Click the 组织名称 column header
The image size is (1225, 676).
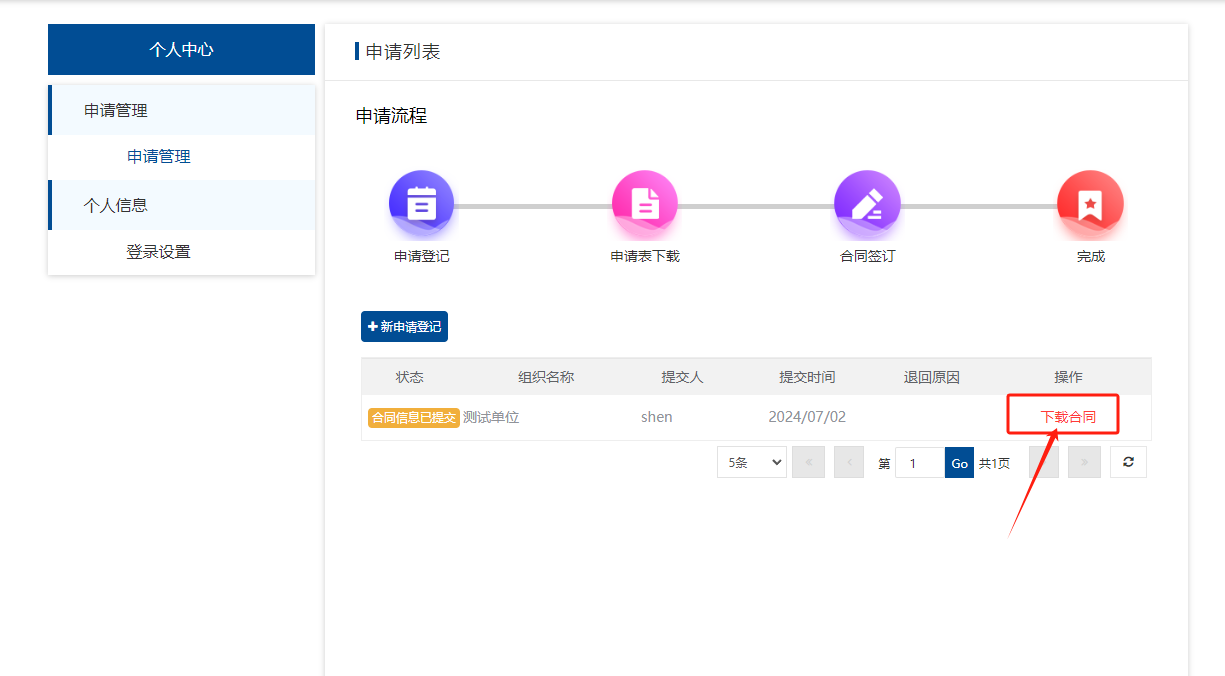pyautogui.click(x=546, y=377)
